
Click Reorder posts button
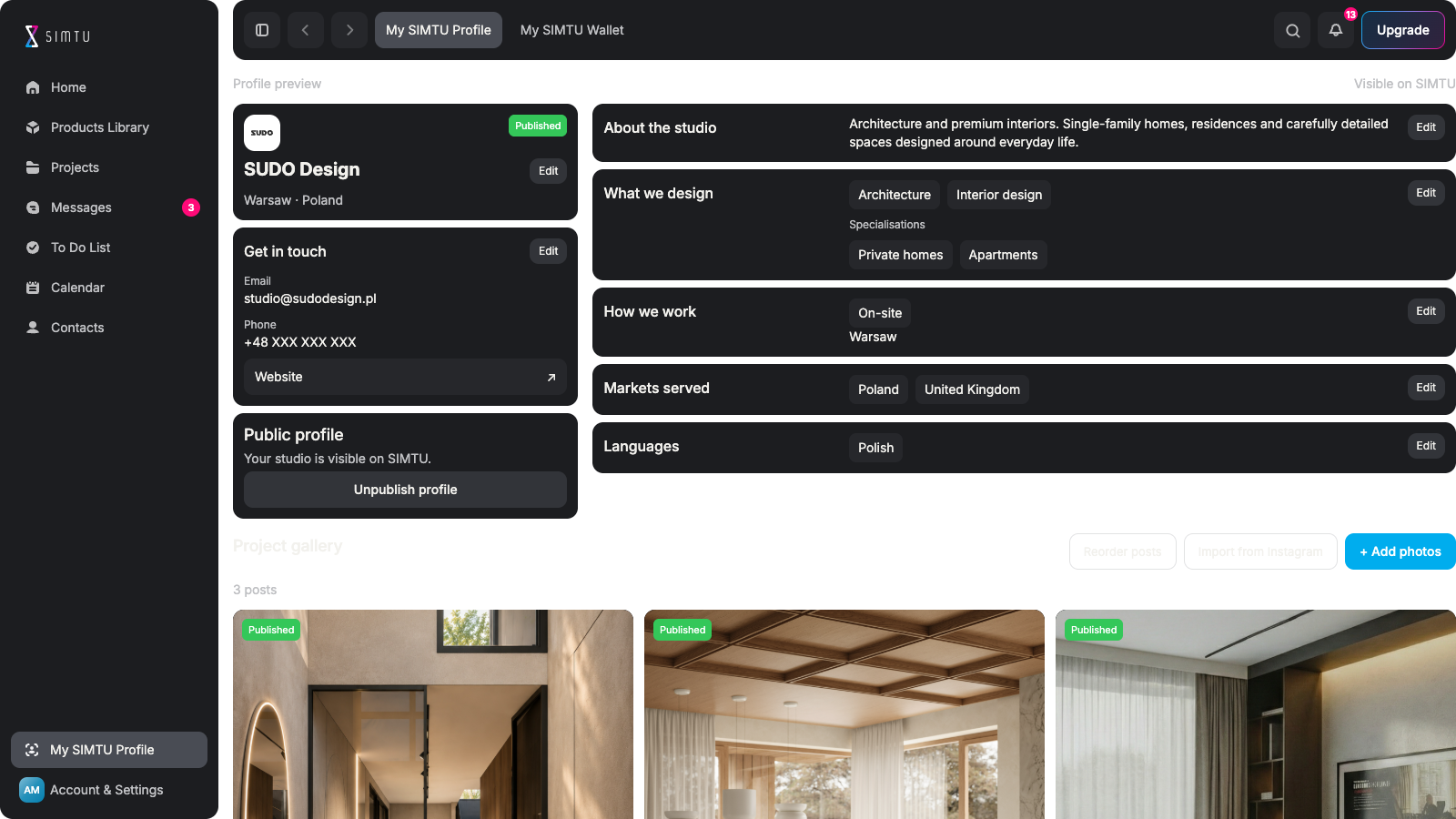1123,551
